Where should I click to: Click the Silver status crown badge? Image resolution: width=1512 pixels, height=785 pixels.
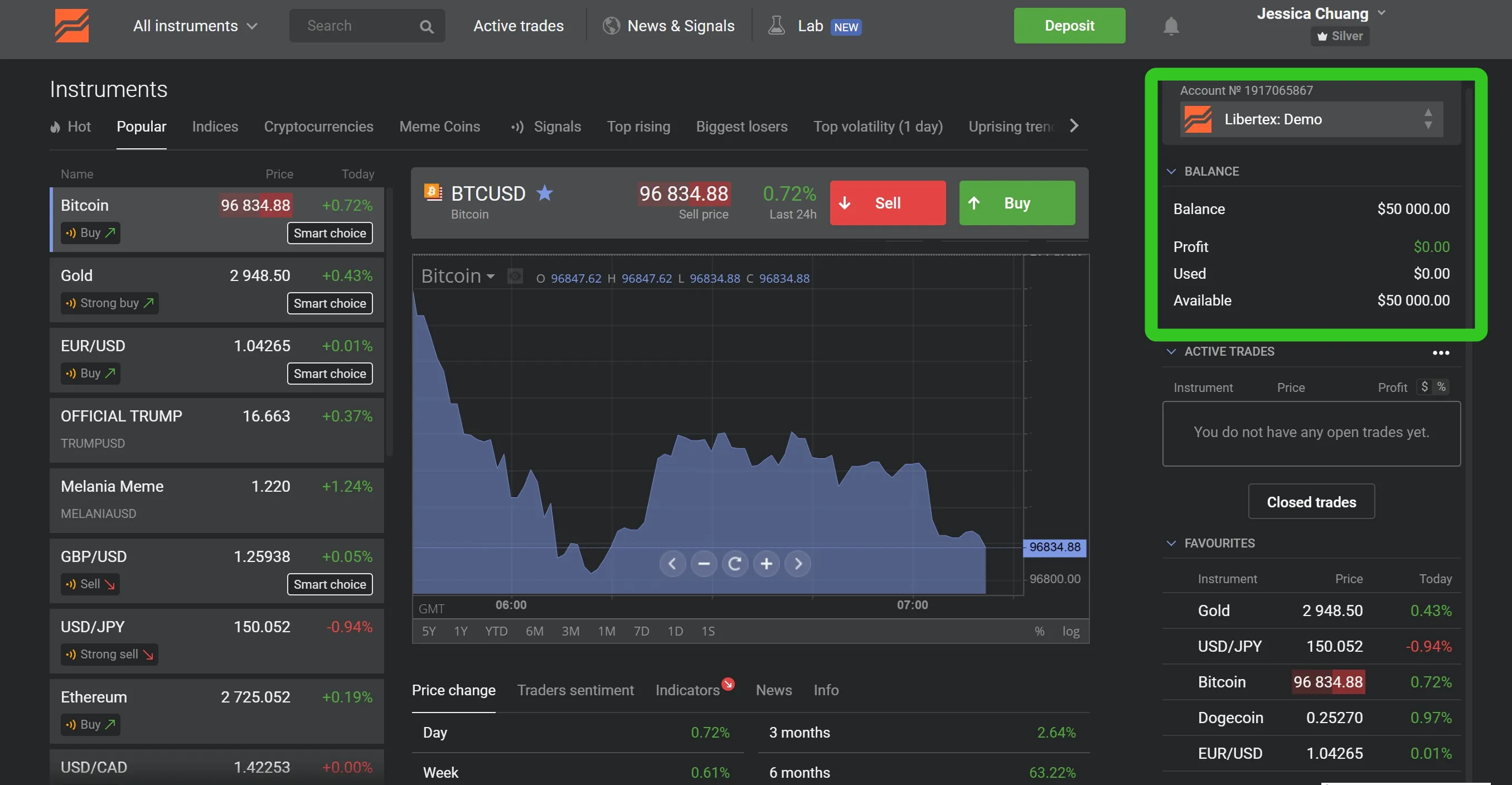(x=1339, y=36)
